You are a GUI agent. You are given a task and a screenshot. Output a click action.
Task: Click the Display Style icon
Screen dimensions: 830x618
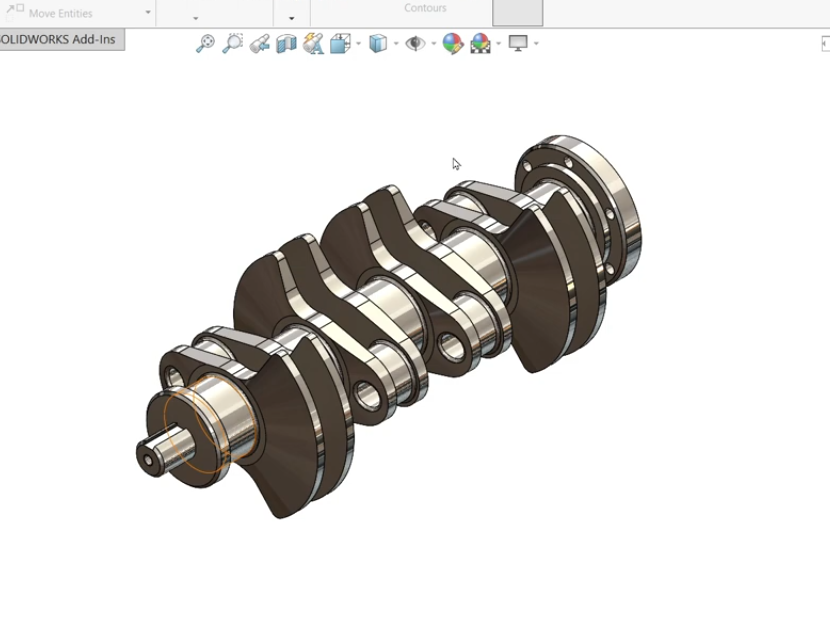pos(378,43)
